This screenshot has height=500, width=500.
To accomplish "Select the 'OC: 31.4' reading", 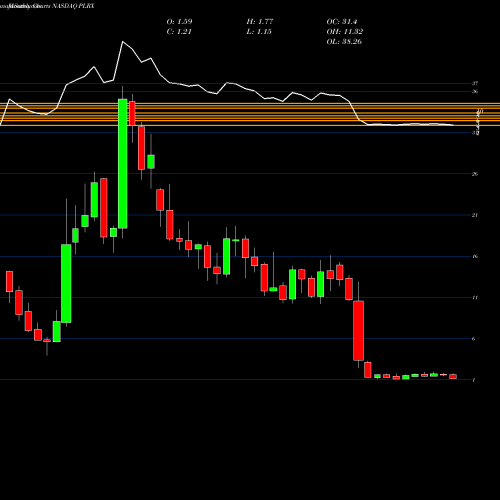I will tap(342, 22).
